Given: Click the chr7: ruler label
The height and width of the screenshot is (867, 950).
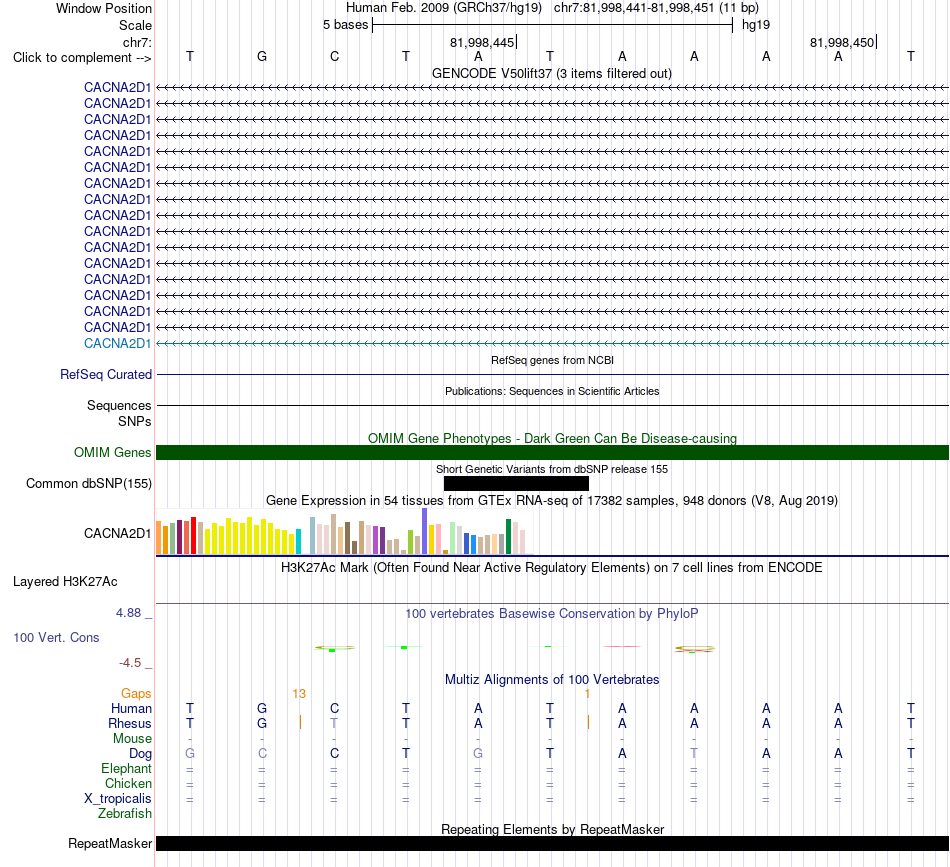Looking at the screenshot, I should coord(137,42).
